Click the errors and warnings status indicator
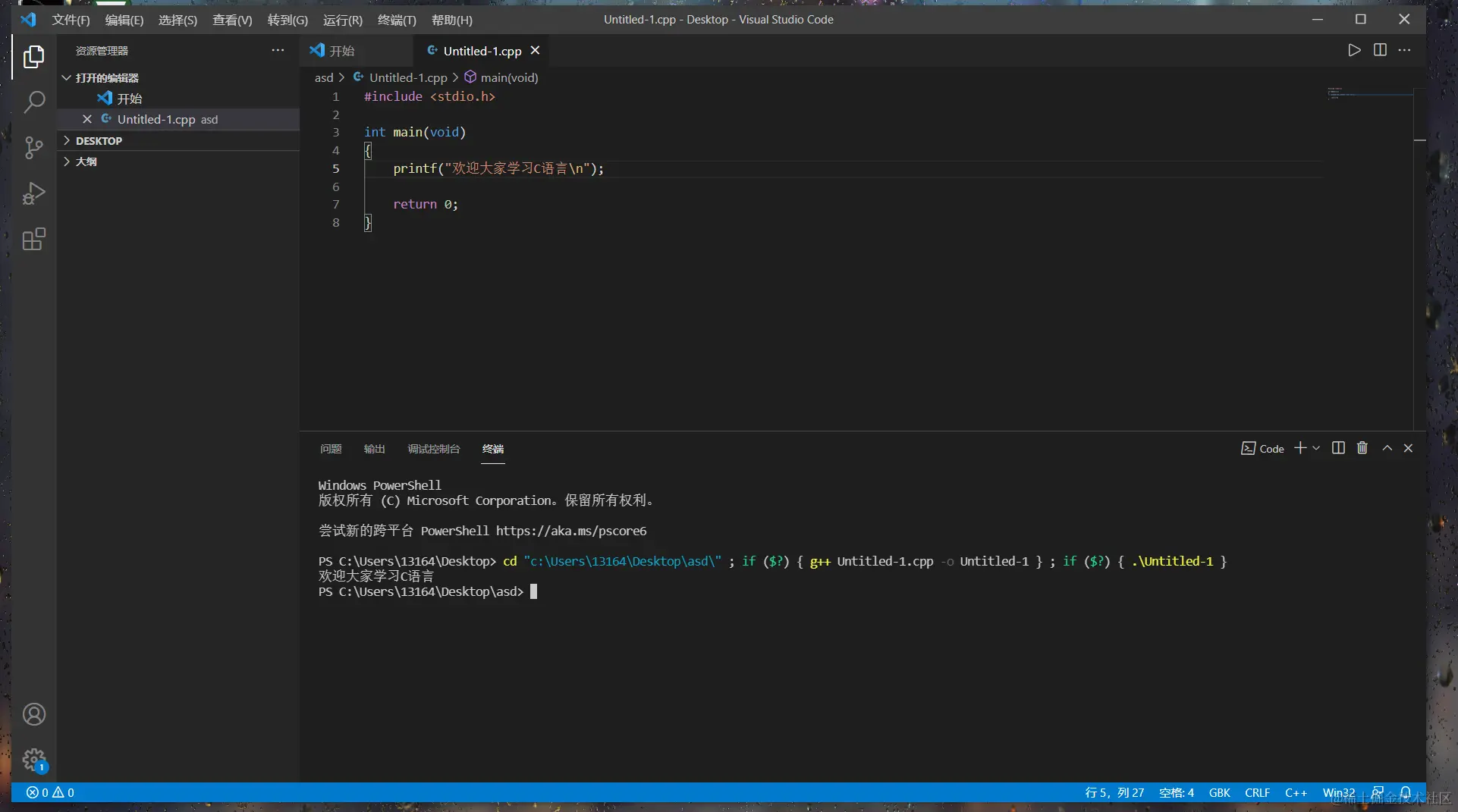 pos(50,793)
